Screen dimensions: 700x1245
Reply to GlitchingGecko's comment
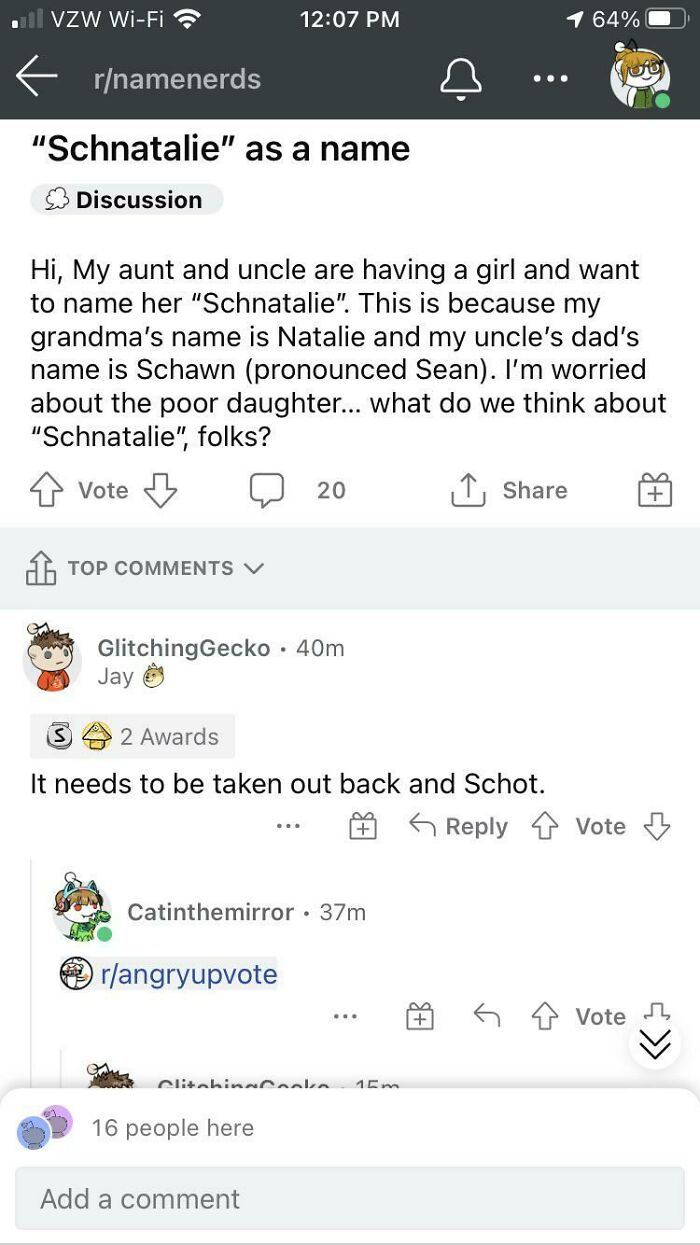tap(459, 826)
